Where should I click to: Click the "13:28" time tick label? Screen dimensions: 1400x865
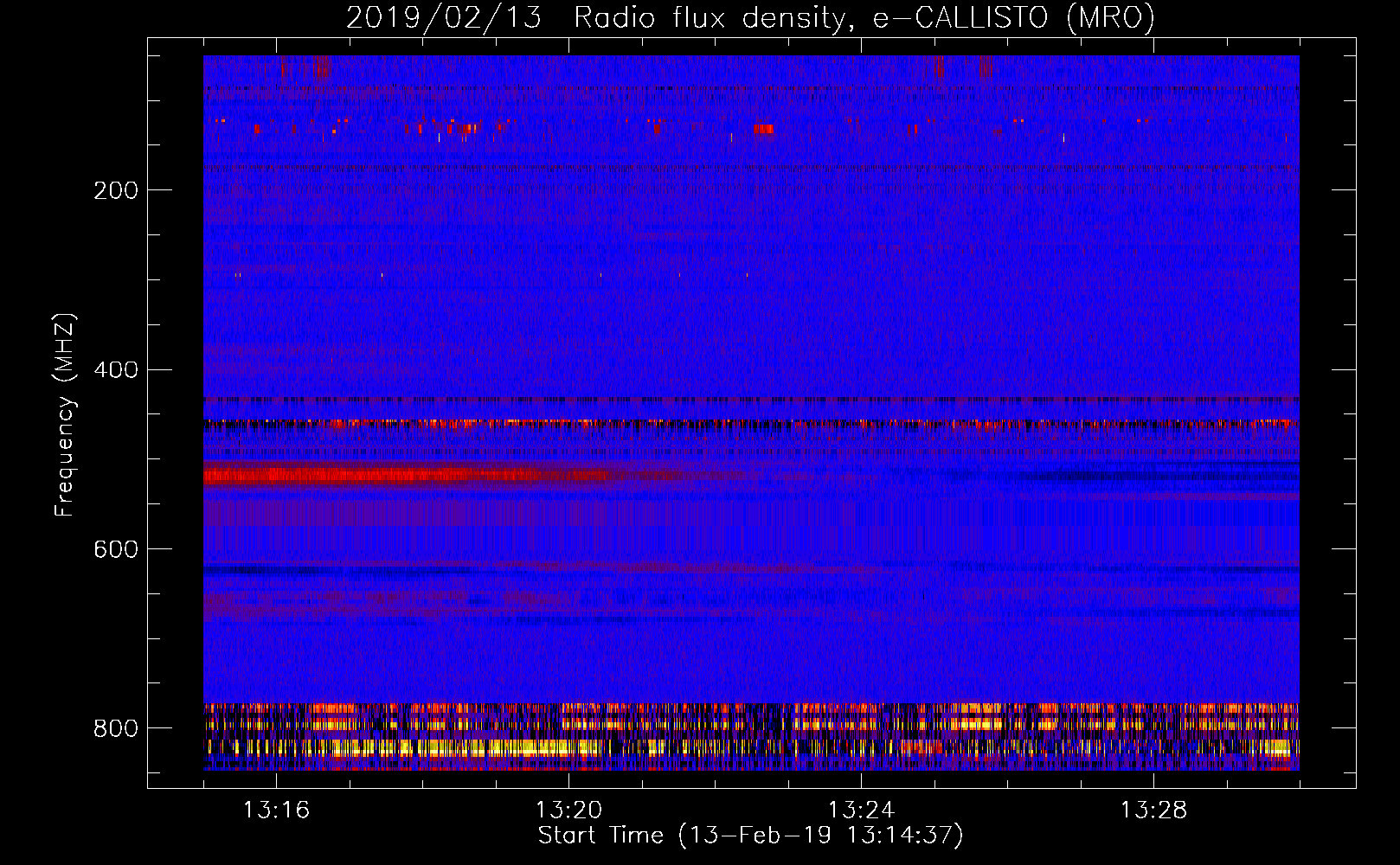[1153, 810]
